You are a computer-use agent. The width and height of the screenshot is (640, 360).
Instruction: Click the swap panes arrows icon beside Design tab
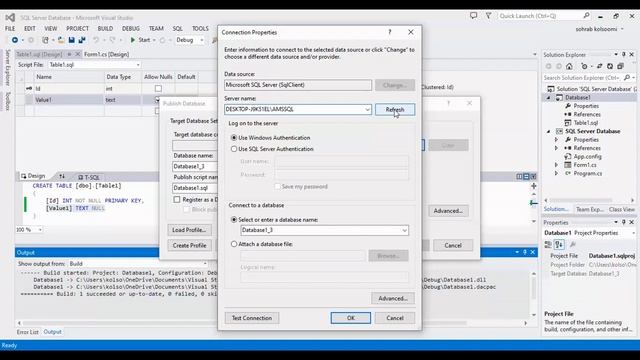(x=62, y=176)
